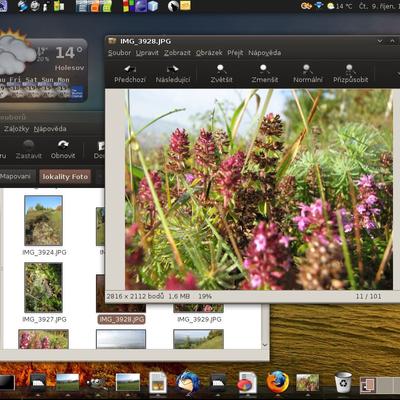Click the highlighted IMG_3928.JPG file label

[122, 319]
